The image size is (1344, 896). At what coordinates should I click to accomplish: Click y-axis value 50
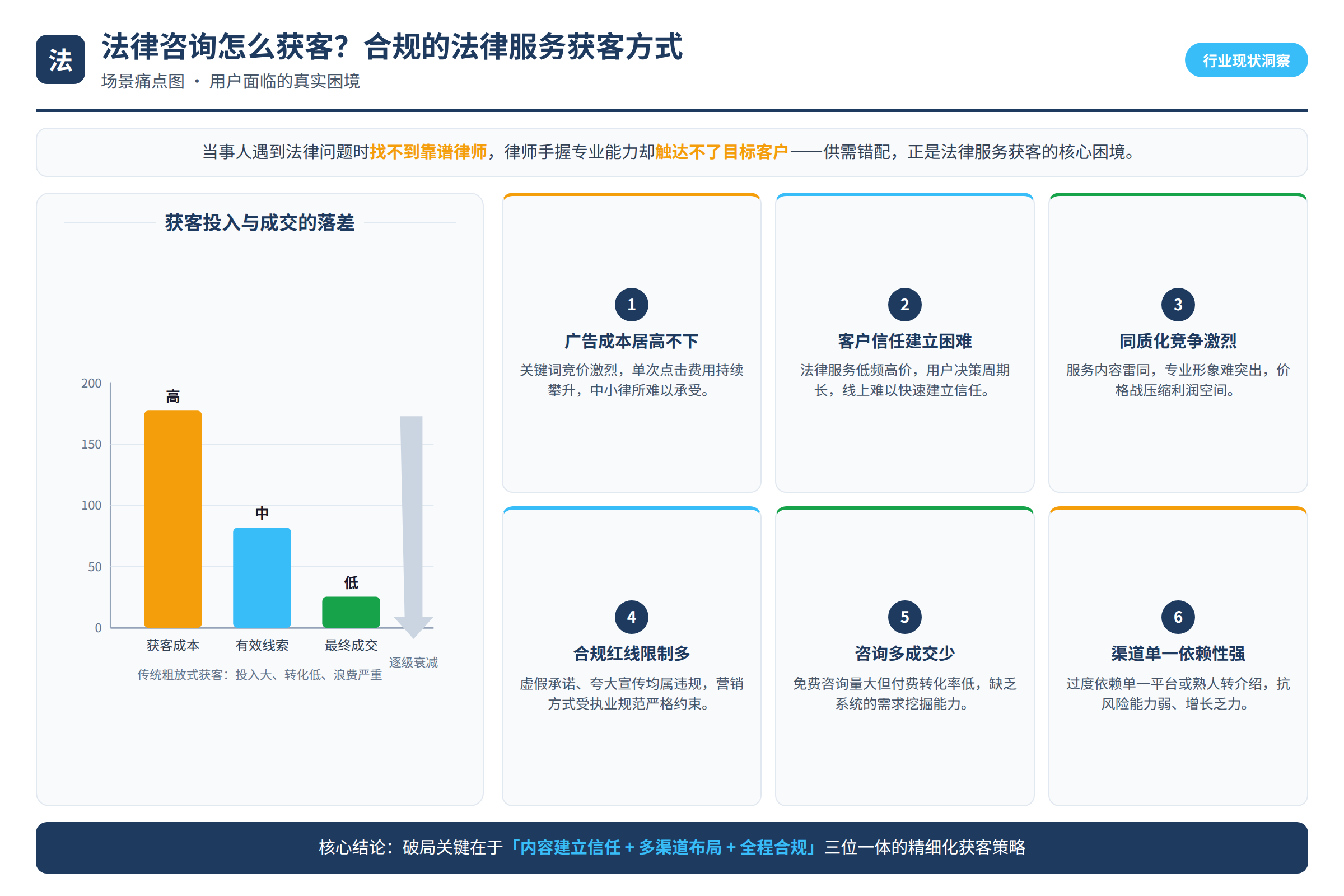pos(95,567)
